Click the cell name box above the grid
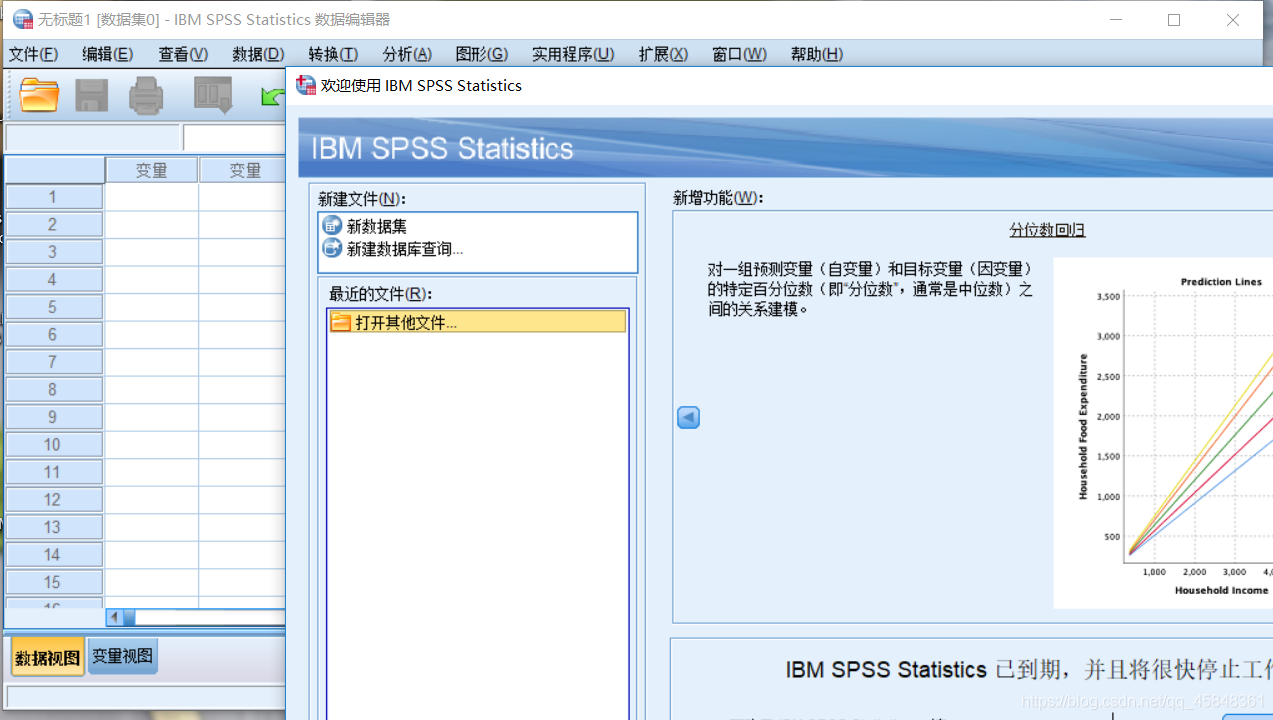The width and height of the screenshot is (1273, 720). coord(92,137)
